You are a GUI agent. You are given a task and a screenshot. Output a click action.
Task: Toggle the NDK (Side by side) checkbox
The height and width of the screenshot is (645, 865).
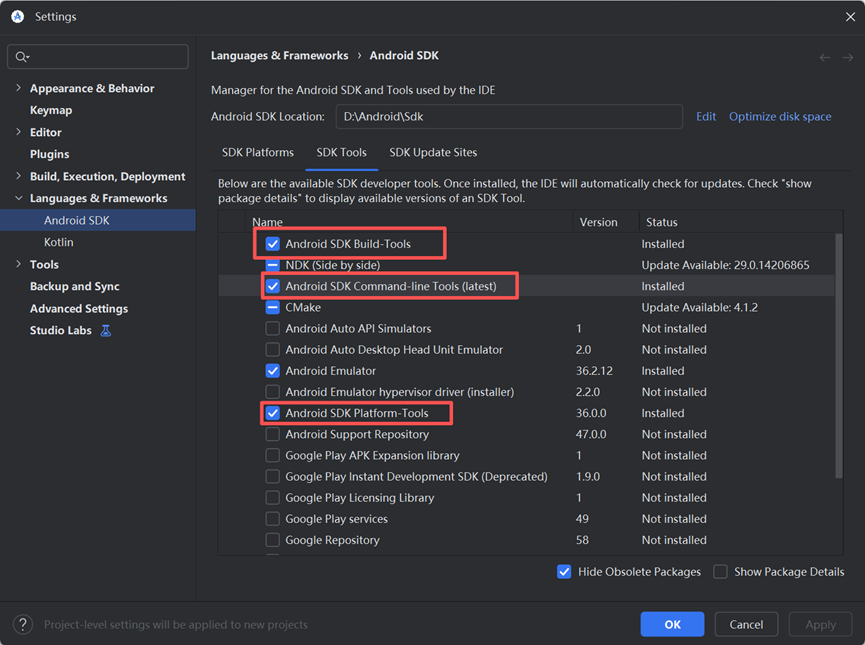click(x=273, y=265)
